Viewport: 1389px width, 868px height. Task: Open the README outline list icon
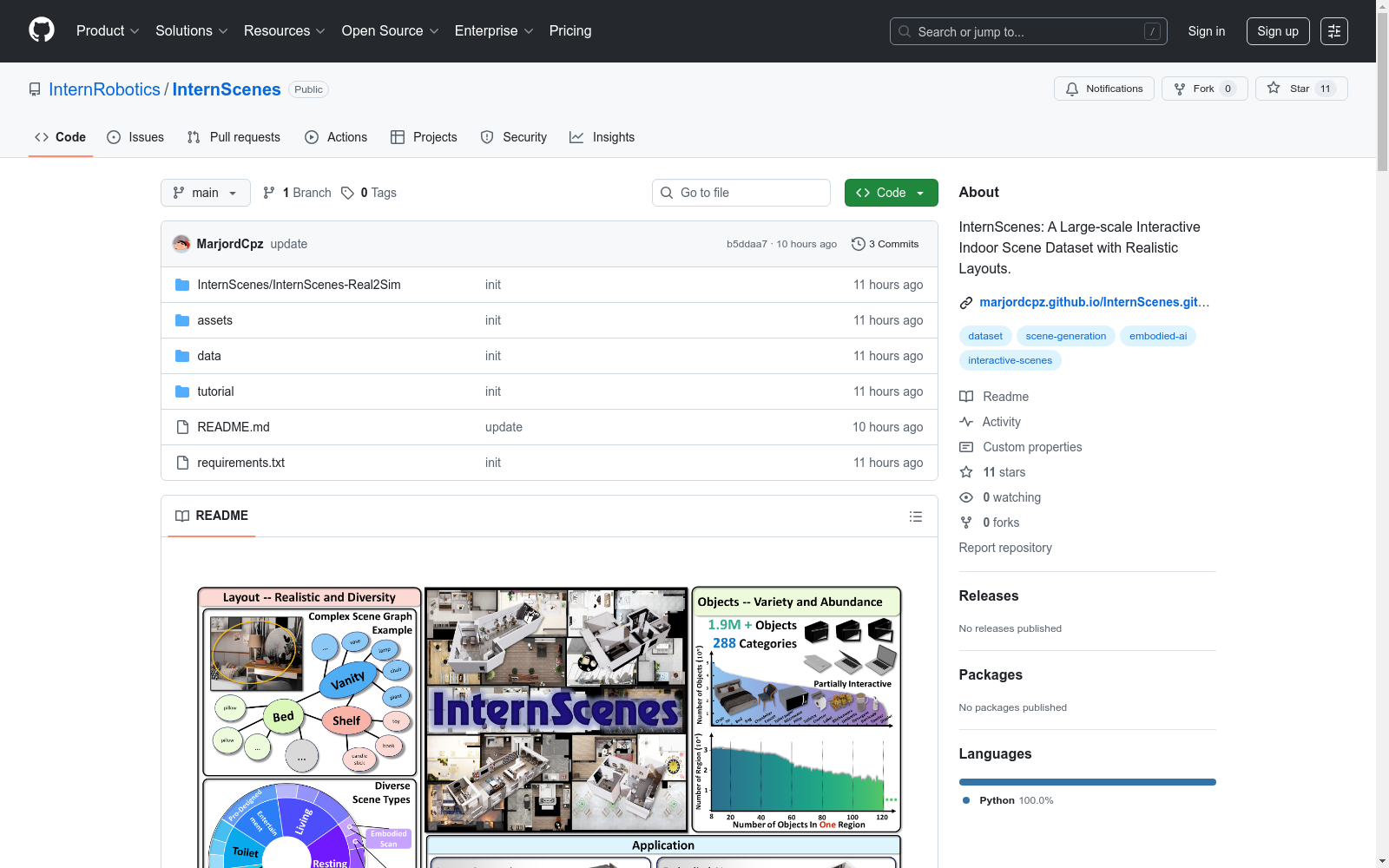tap(915, 516)
